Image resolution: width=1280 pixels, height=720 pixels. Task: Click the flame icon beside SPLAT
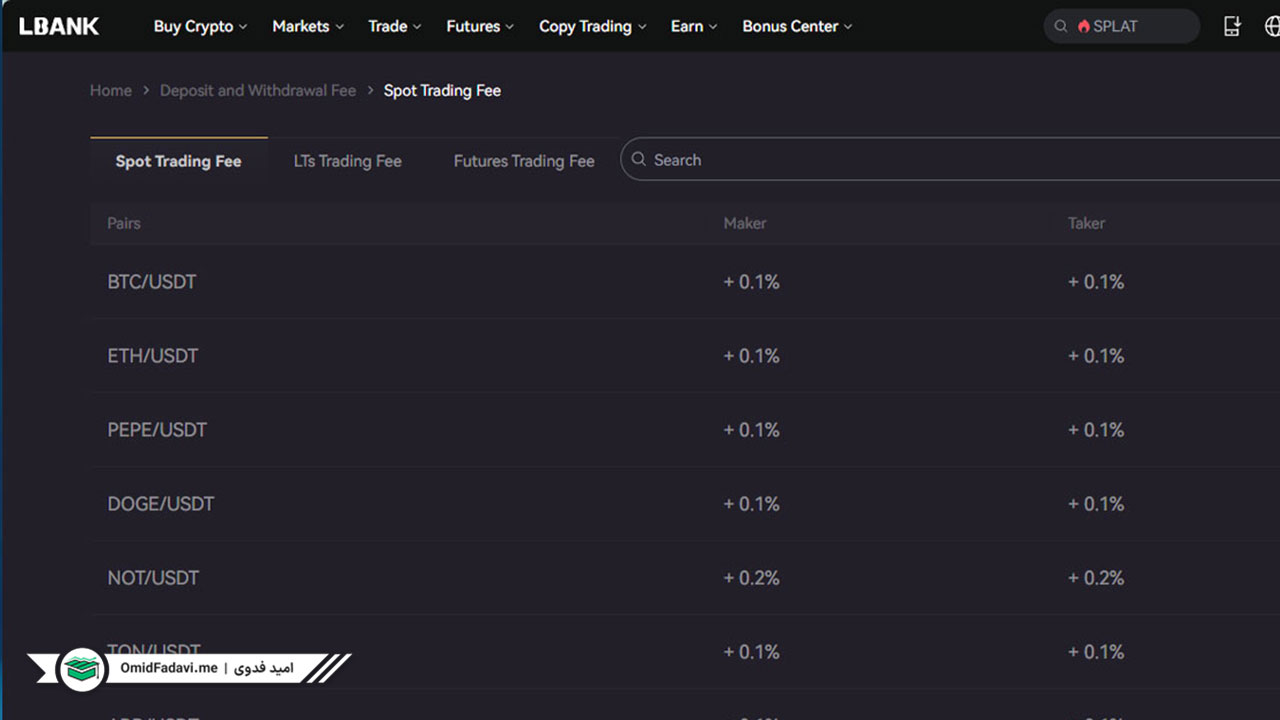pos(1084,27)
